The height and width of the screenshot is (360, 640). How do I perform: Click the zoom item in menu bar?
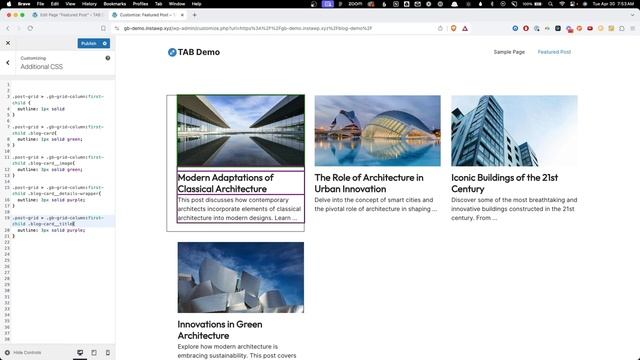point(355,4)
